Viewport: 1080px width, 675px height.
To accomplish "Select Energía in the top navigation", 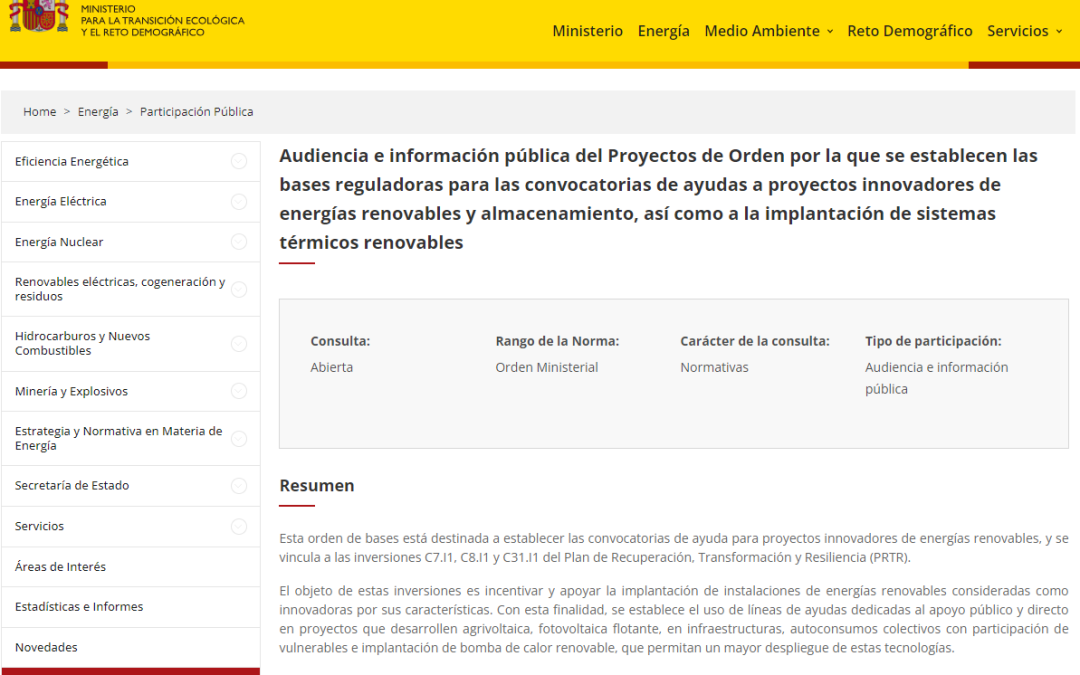I will (663, 31).
